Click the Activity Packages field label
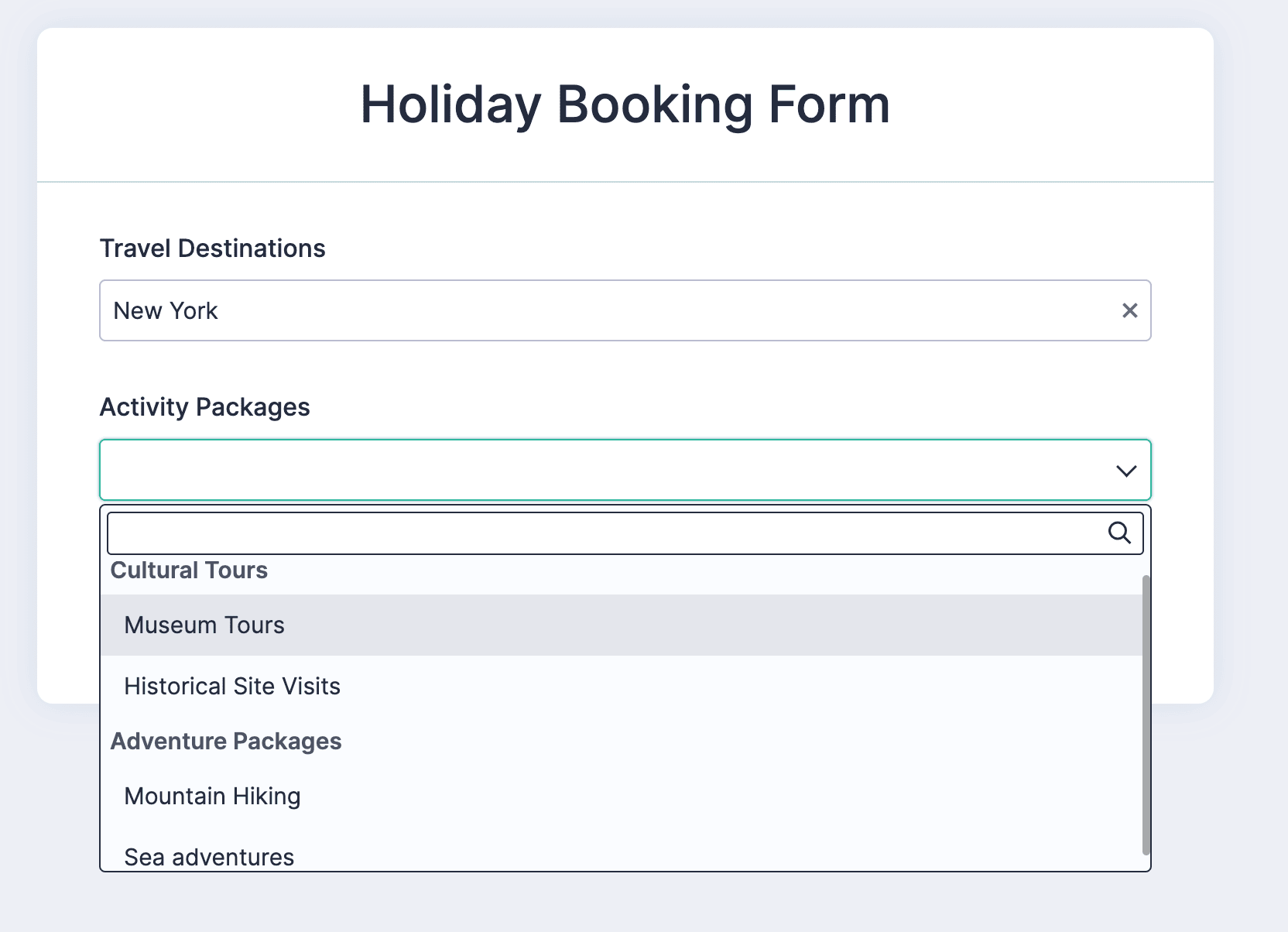This screenshot has height=932, width=1288. (204, 407)
